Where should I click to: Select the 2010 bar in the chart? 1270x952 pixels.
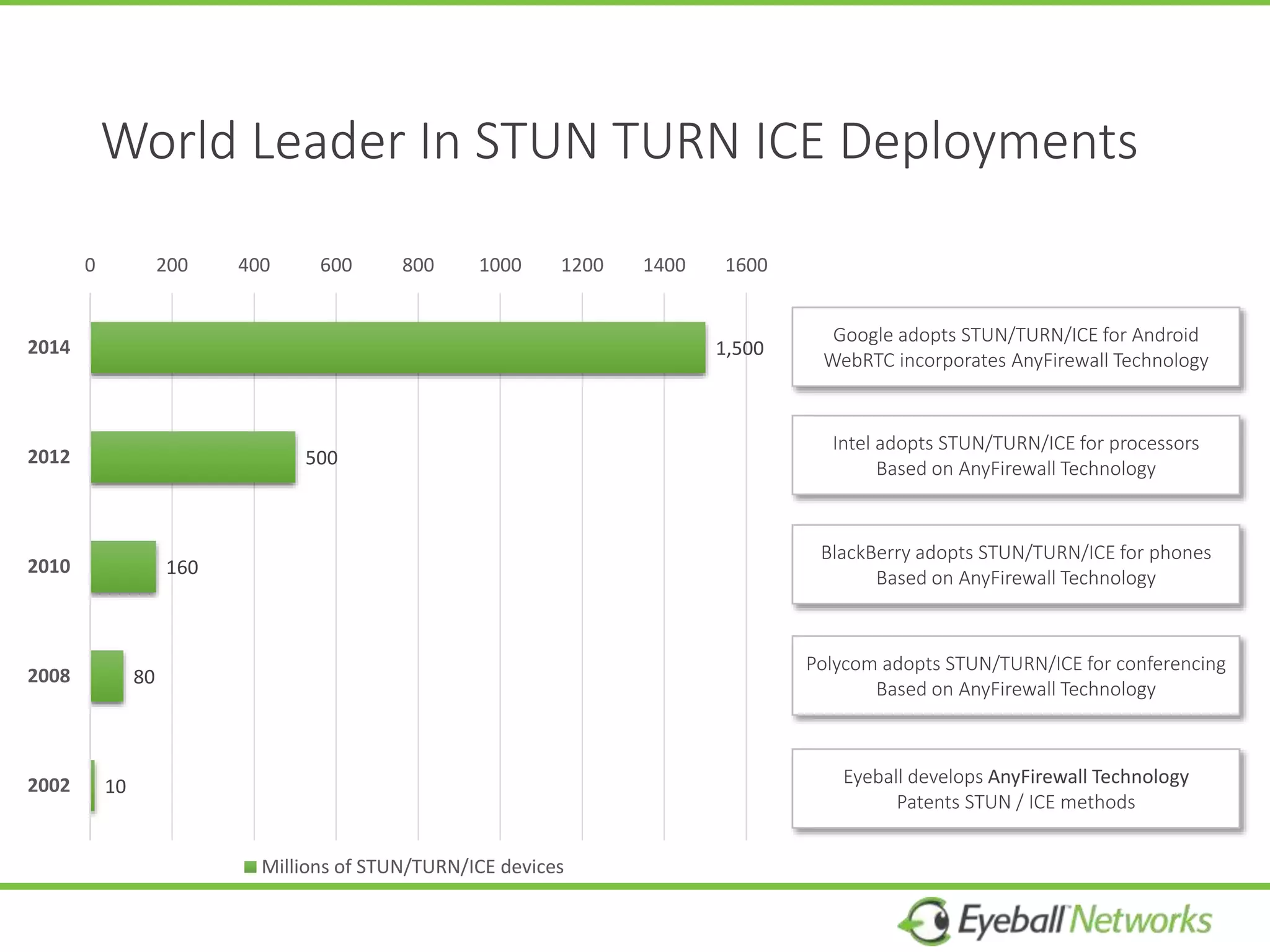[x=123, y=566]
